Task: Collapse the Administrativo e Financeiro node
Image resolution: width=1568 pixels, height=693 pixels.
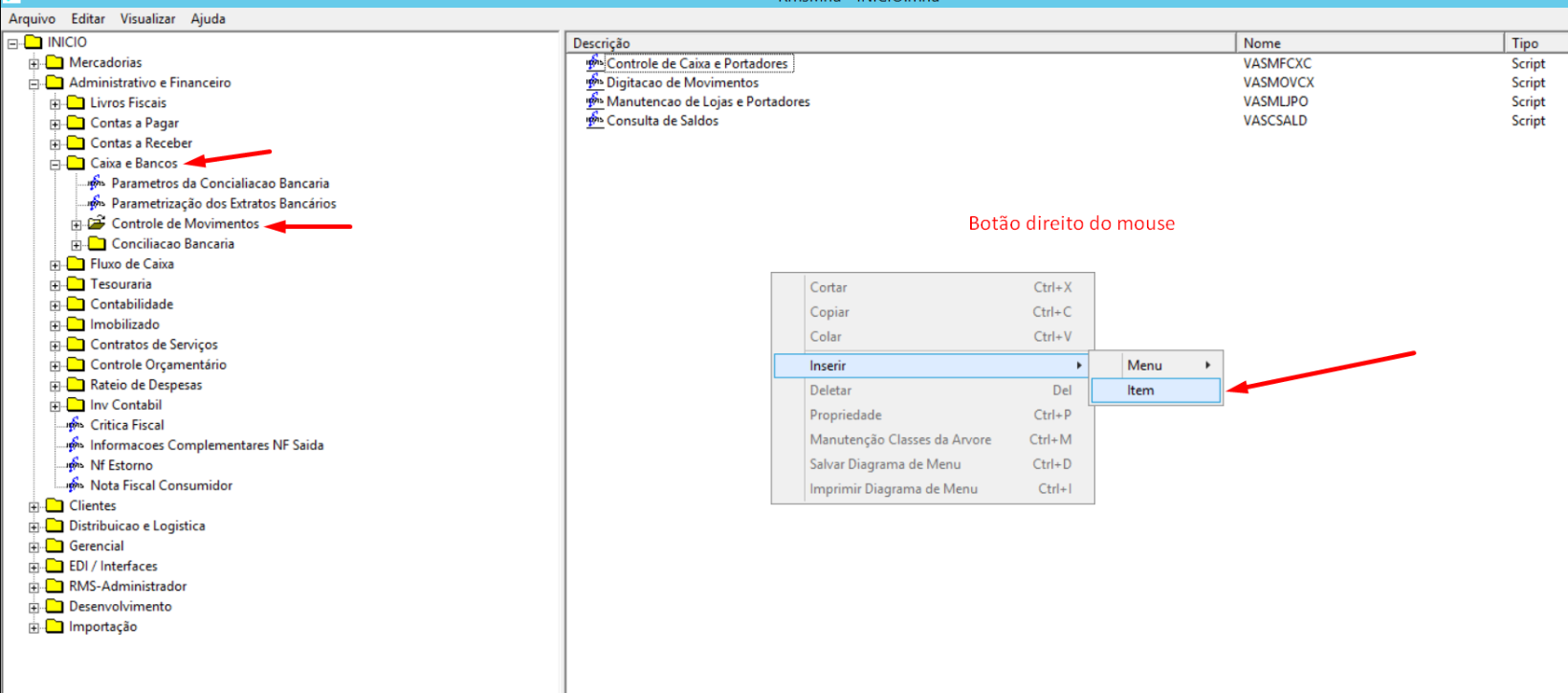Action: click(33, 84)
